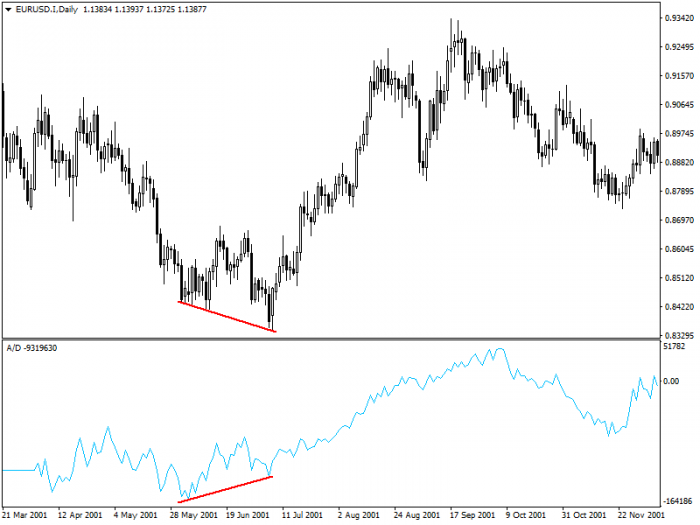The width and height of the screenshot is (700, 525).
Task: Click indicator scale value 0.00
Action: (671, 381)
